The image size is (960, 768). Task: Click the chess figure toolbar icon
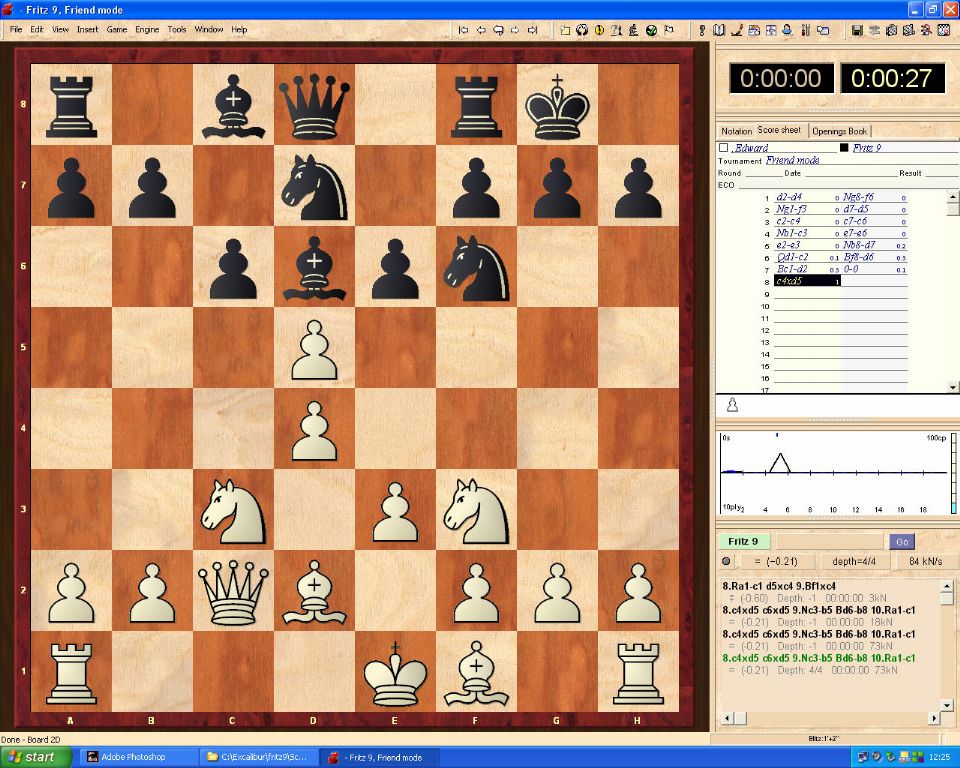[634, 29]
